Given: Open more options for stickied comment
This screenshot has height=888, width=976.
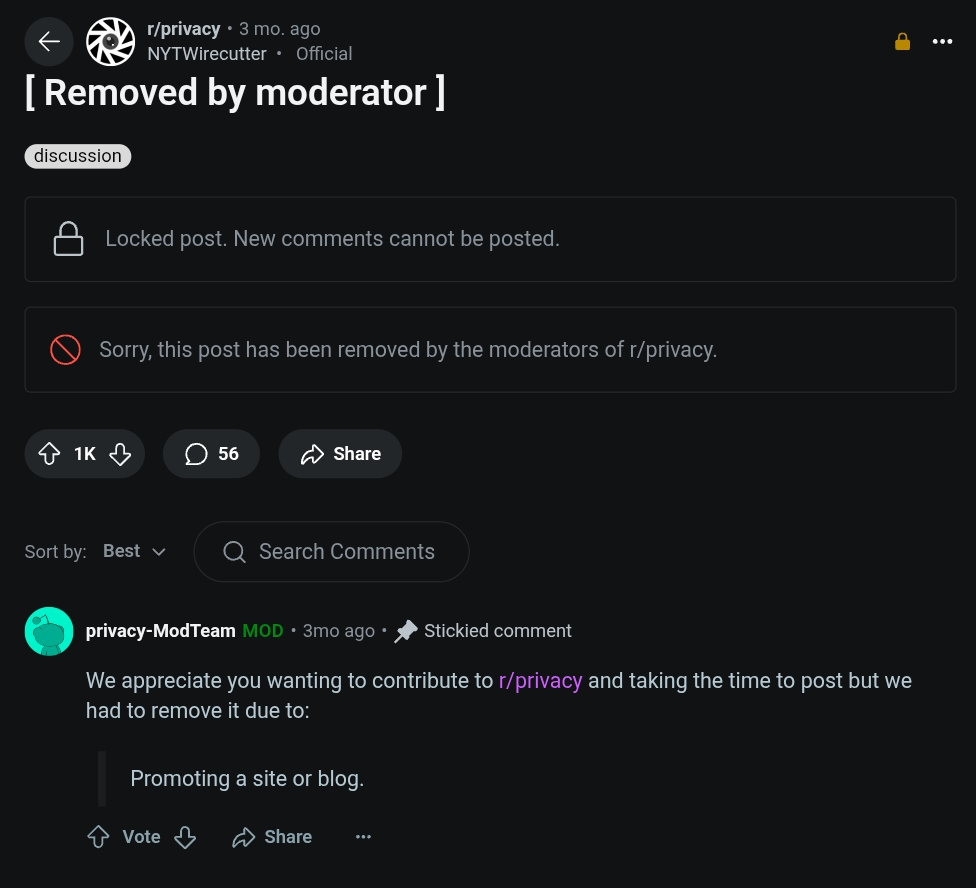Looking at the screenshot, I should [x=363, y=837].
